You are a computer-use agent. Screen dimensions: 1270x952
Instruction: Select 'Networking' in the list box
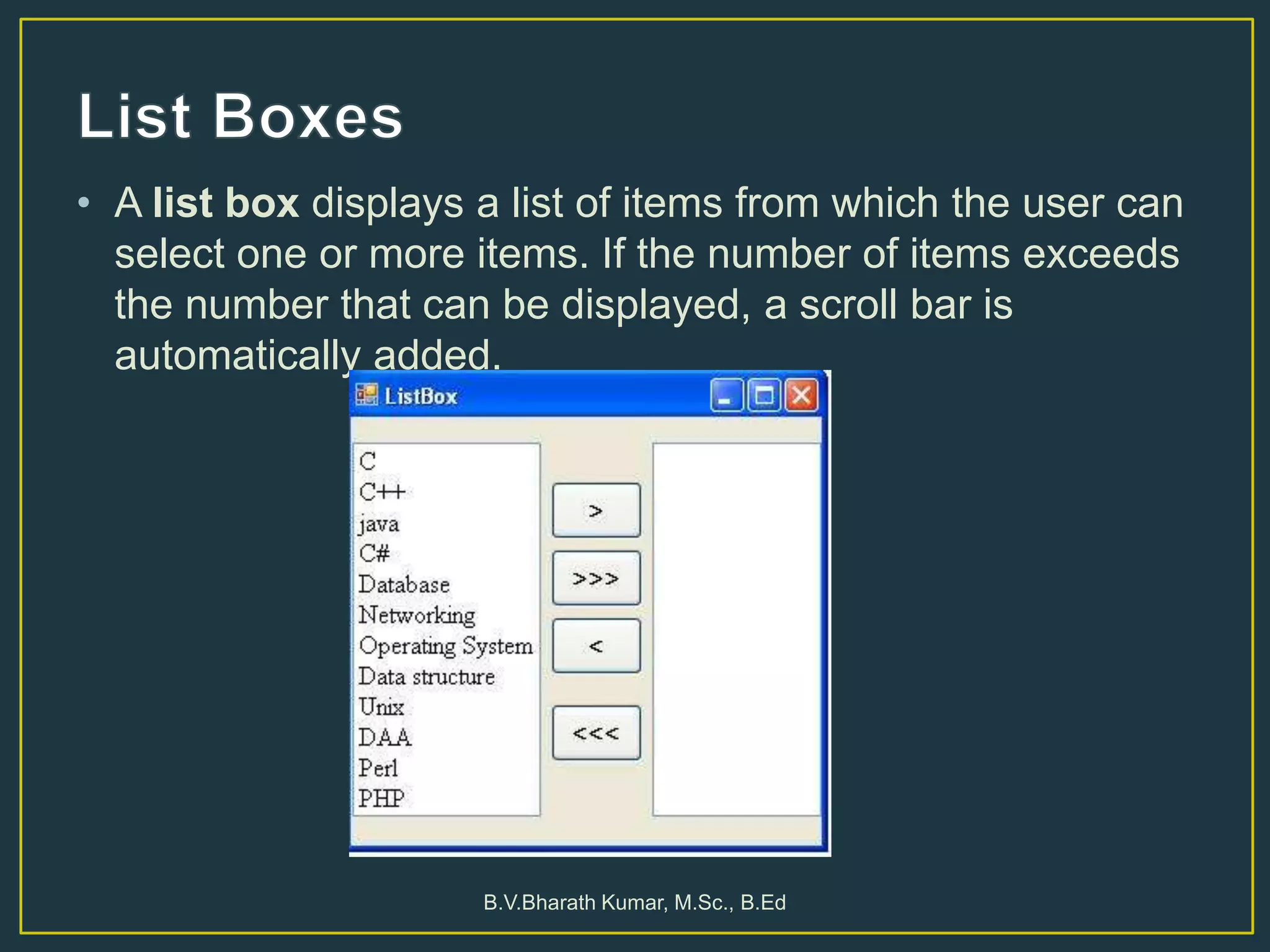point(417,615)
